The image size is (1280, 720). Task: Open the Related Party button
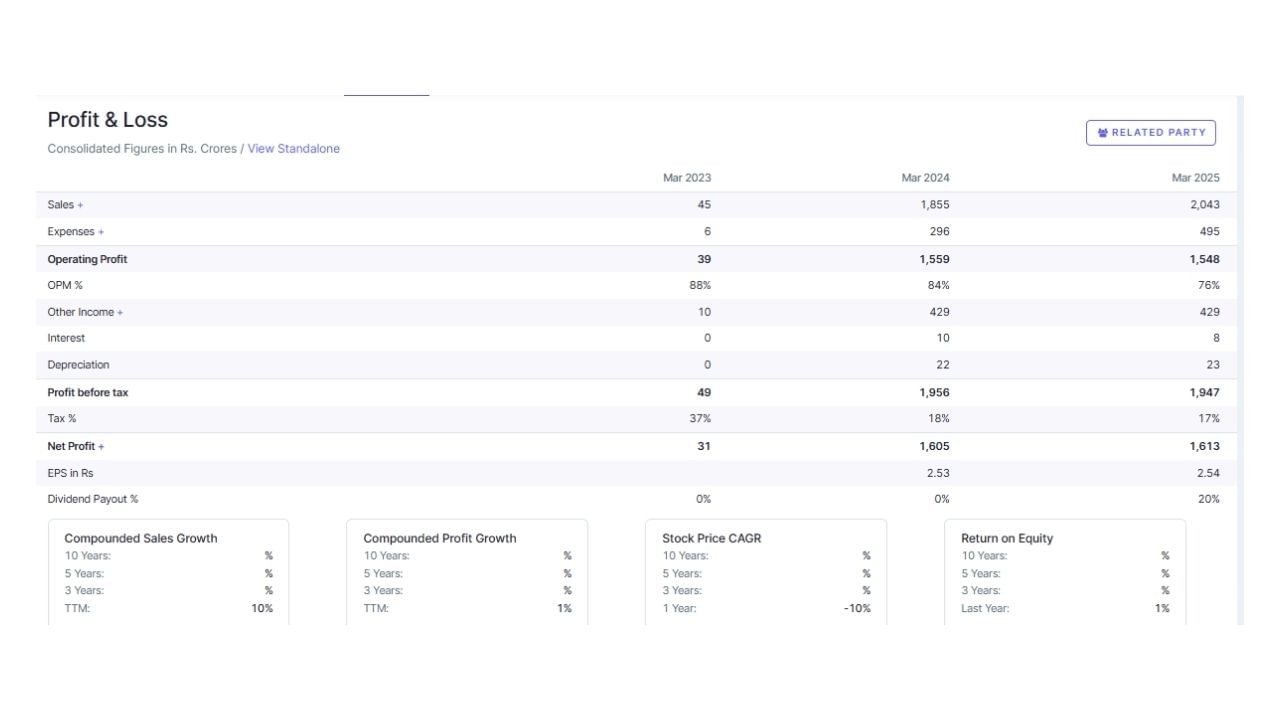pyautogui.click(x=1151, y=133)
